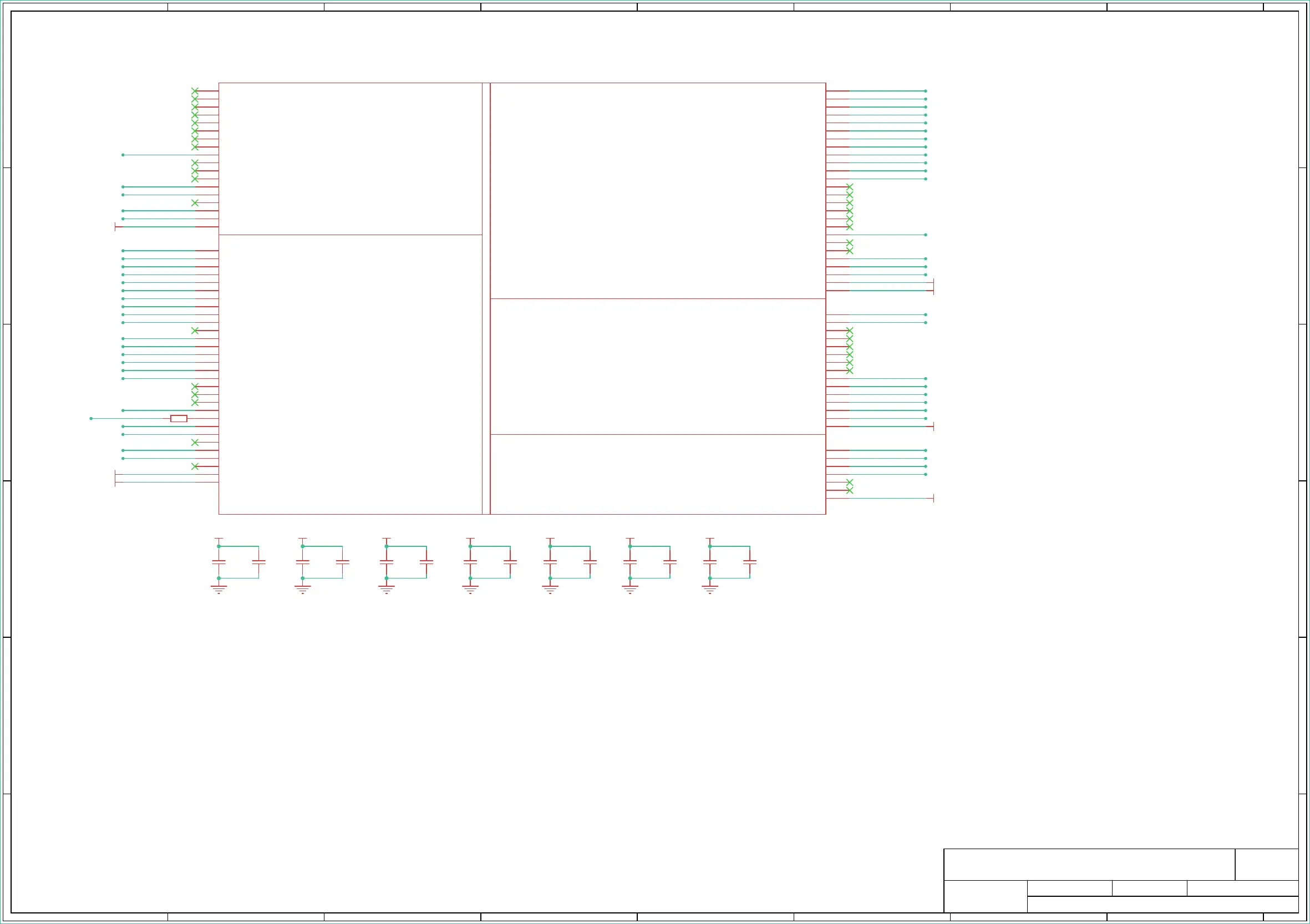The height and width of the screenshot is (924, 1310).
Task: Click the rightmost ground symbol in capacitor row
Action: (x=710, y=588)
